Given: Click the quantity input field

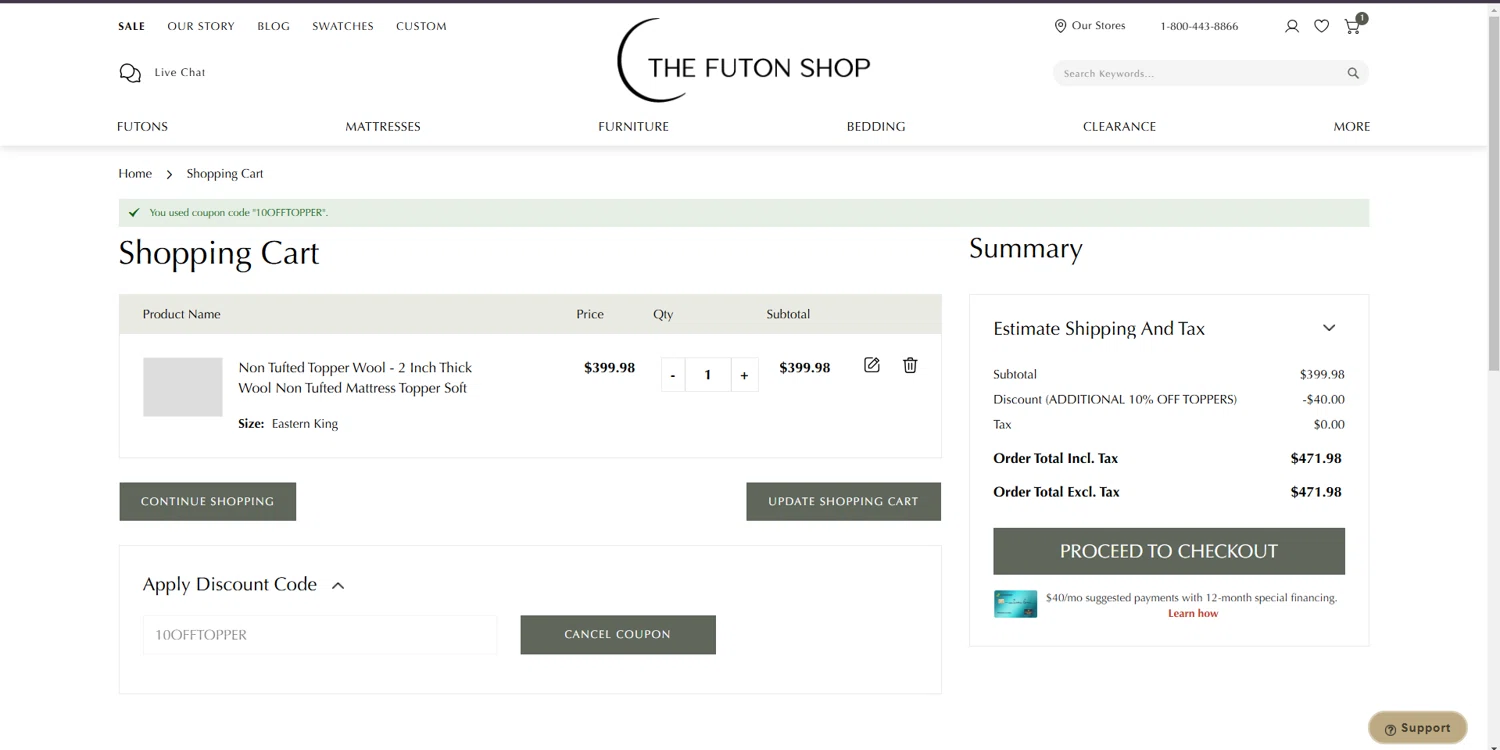Looking at the screenshot, I should (708, 375).
